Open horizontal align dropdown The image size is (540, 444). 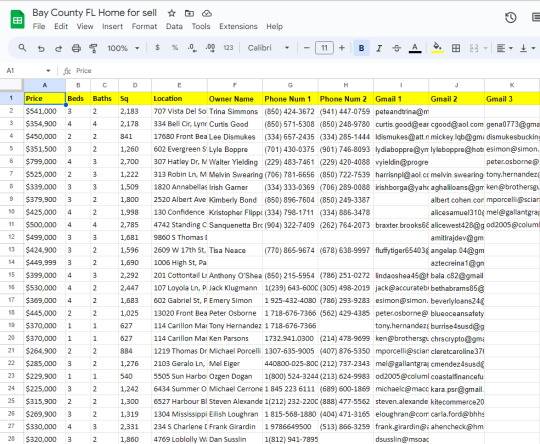point(504,48)
